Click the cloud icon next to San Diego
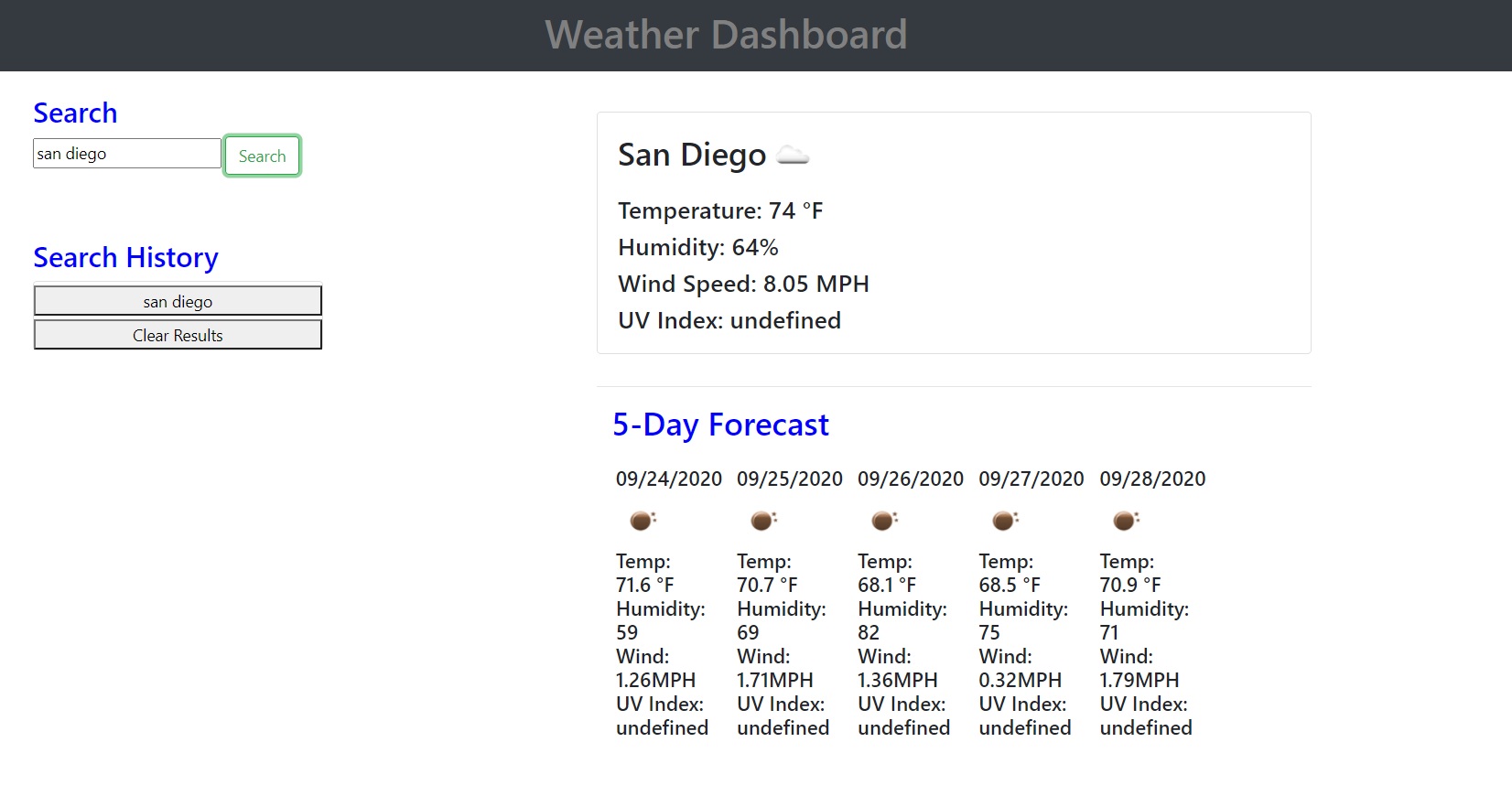Image resolution: width=1512 pixels, height=796 pixels. (x=794, y=156)
